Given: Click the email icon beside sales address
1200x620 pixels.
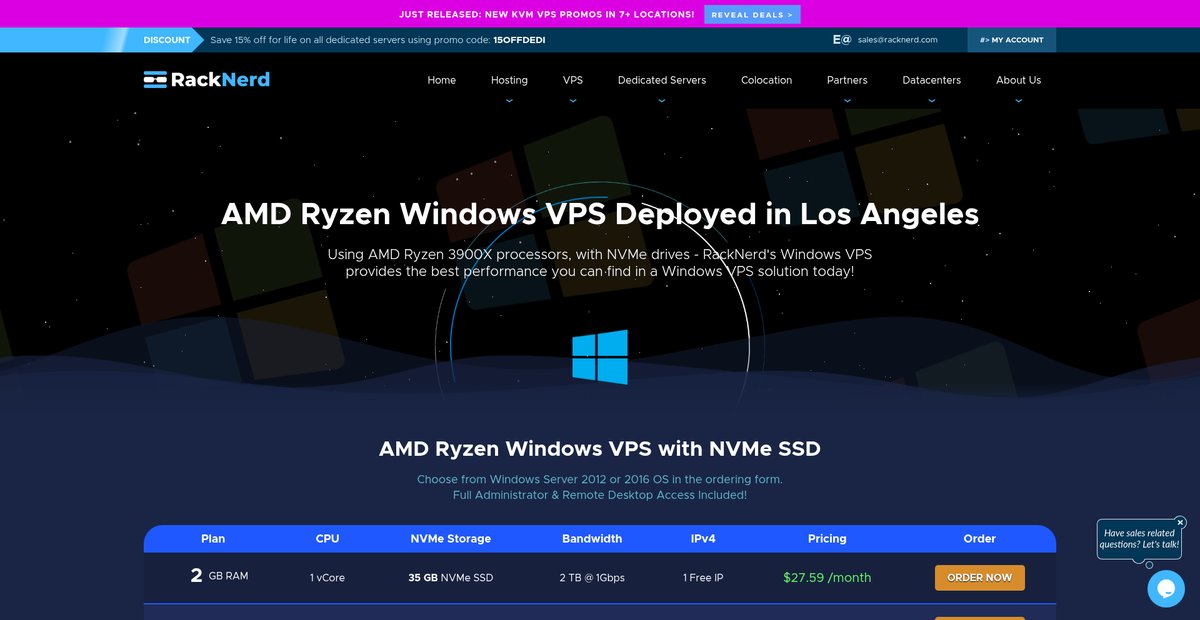Looking at the screenshot, I should 841,40.
